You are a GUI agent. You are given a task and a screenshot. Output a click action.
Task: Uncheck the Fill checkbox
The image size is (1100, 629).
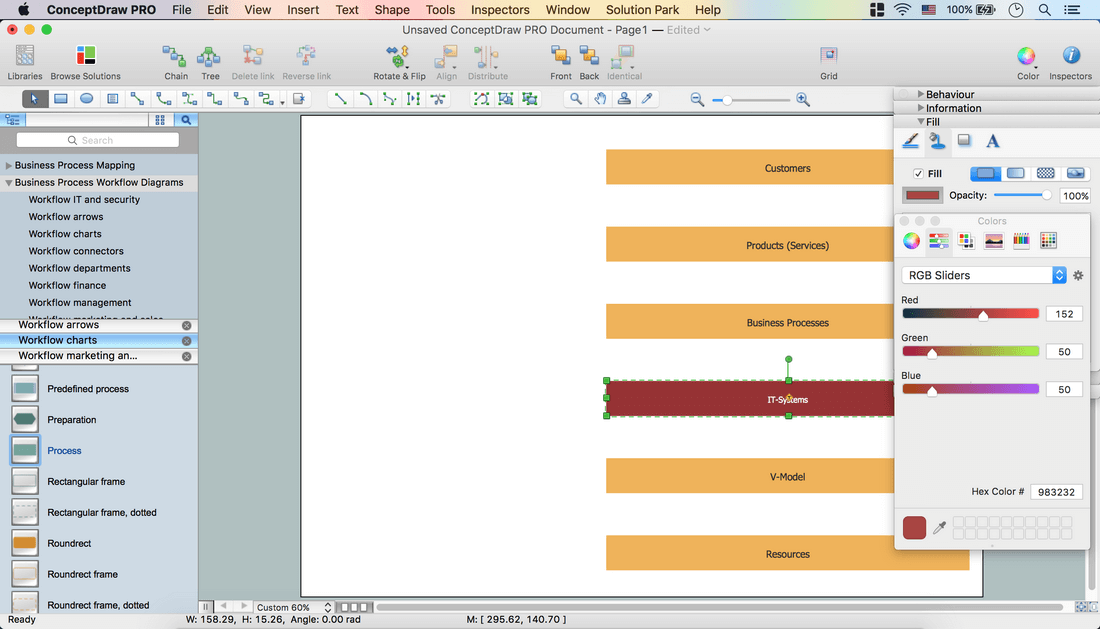tap(918, 173)
